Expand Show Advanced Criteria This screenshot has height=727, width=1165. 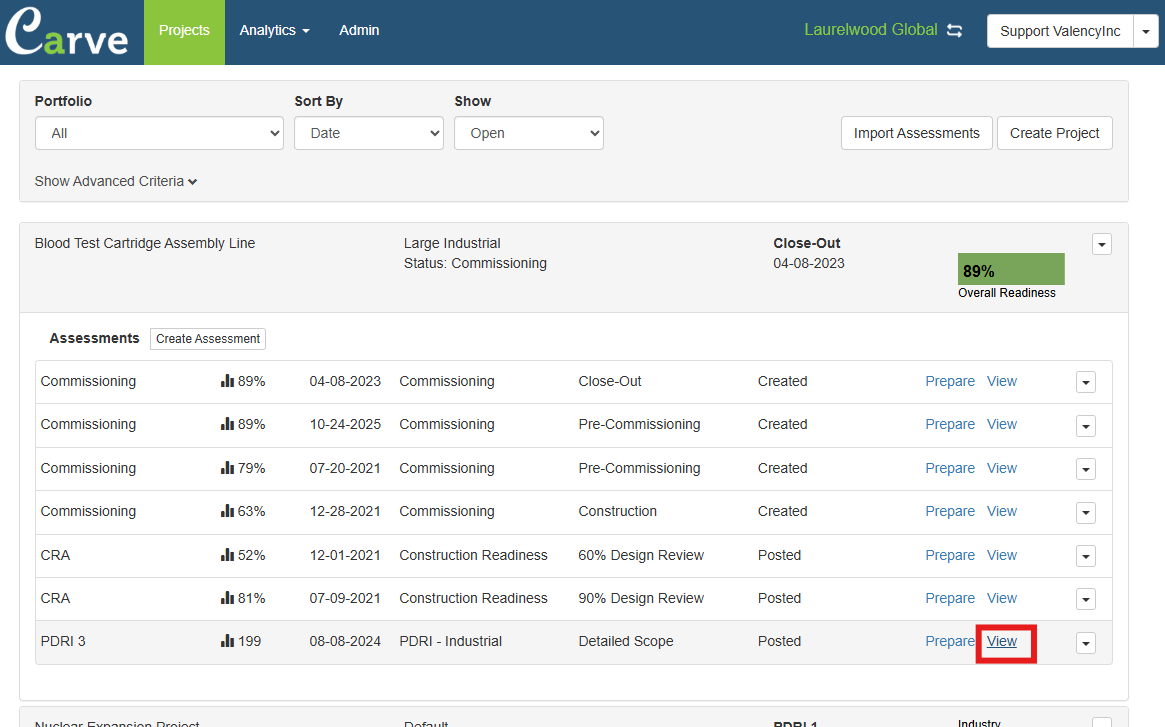click(116, 182)
